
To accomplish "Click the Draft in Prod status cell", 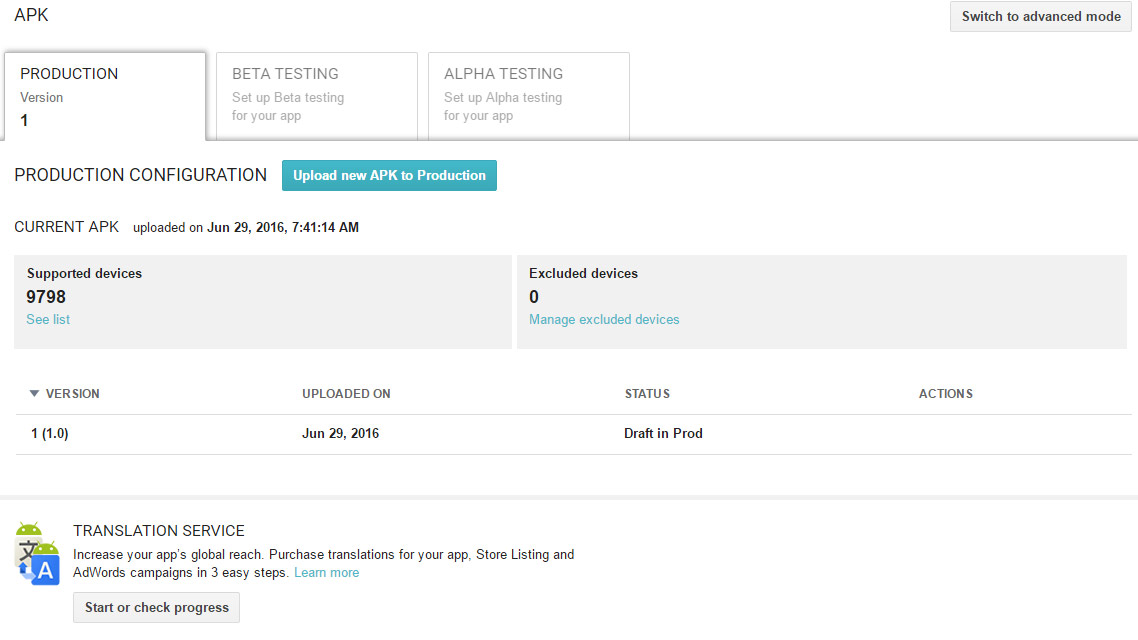I will point(663,434).
